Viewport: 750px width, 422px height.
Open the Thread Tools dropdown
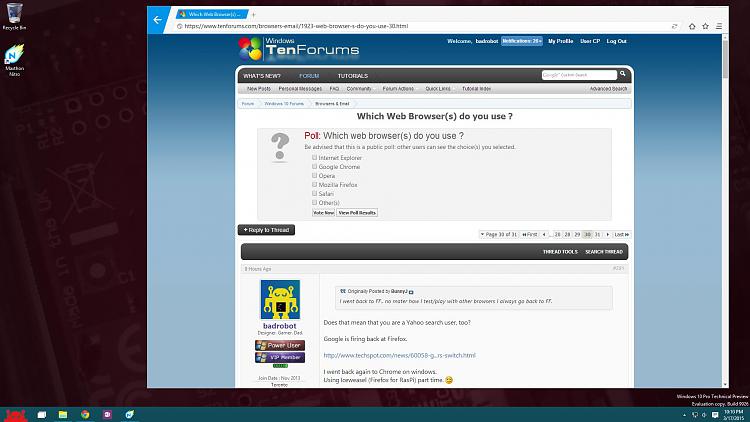coord(560,252)
